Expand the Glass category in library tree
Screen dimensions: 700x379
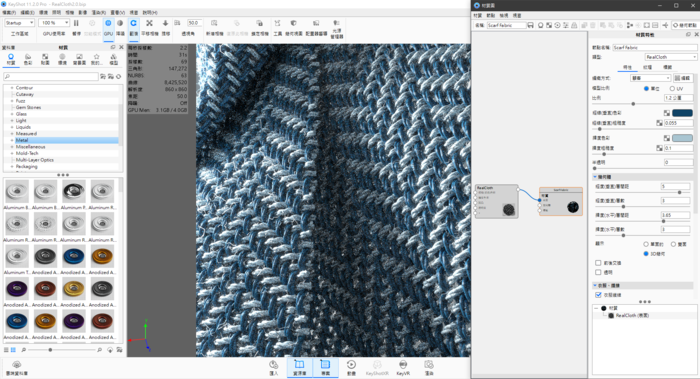tap(12, 114)
